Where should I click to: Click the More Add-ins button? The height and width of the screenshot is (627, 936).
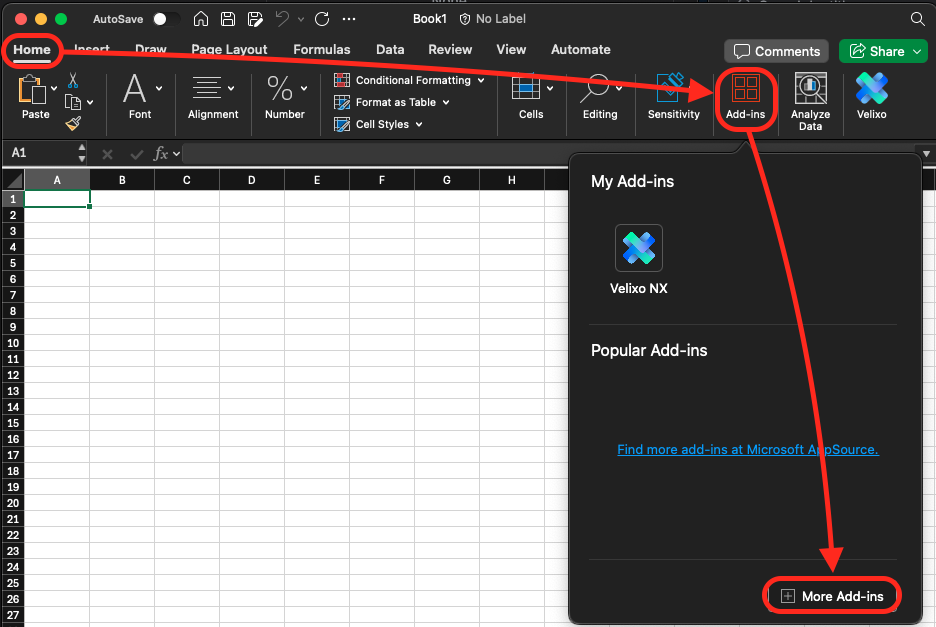pos(833,596)
